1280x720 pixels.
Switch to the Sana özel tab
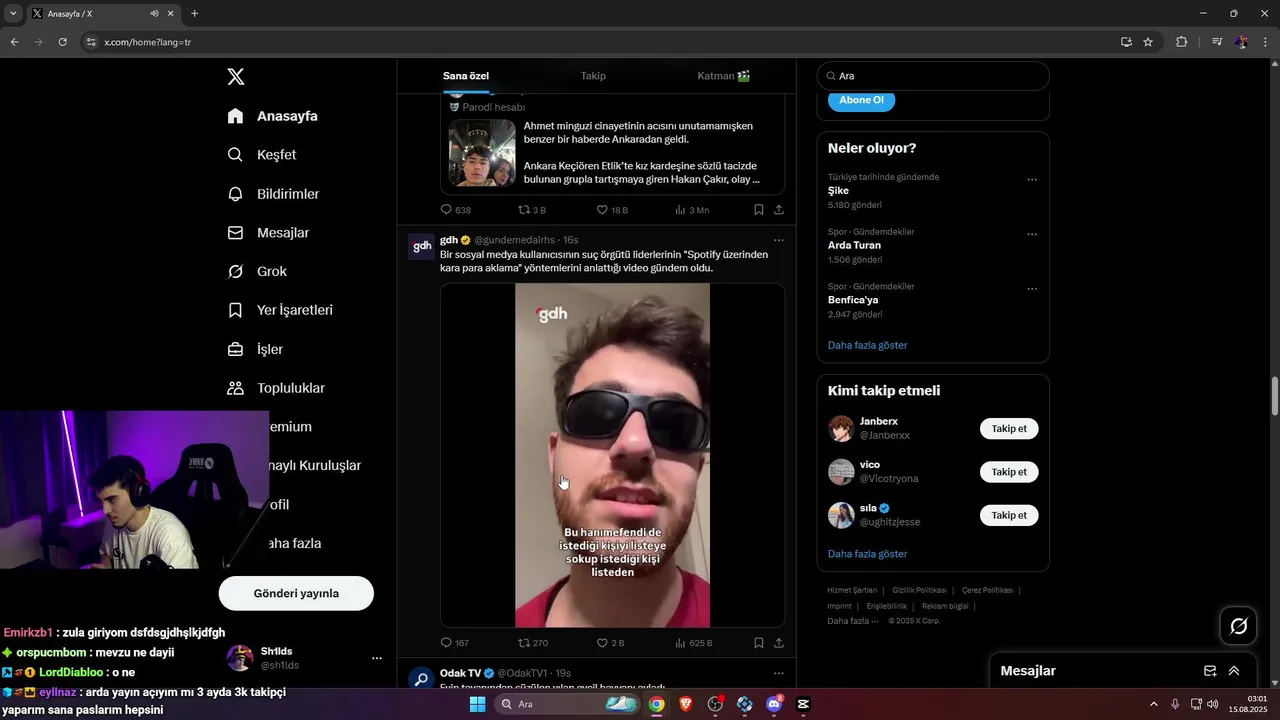click(x=466, y=76)
